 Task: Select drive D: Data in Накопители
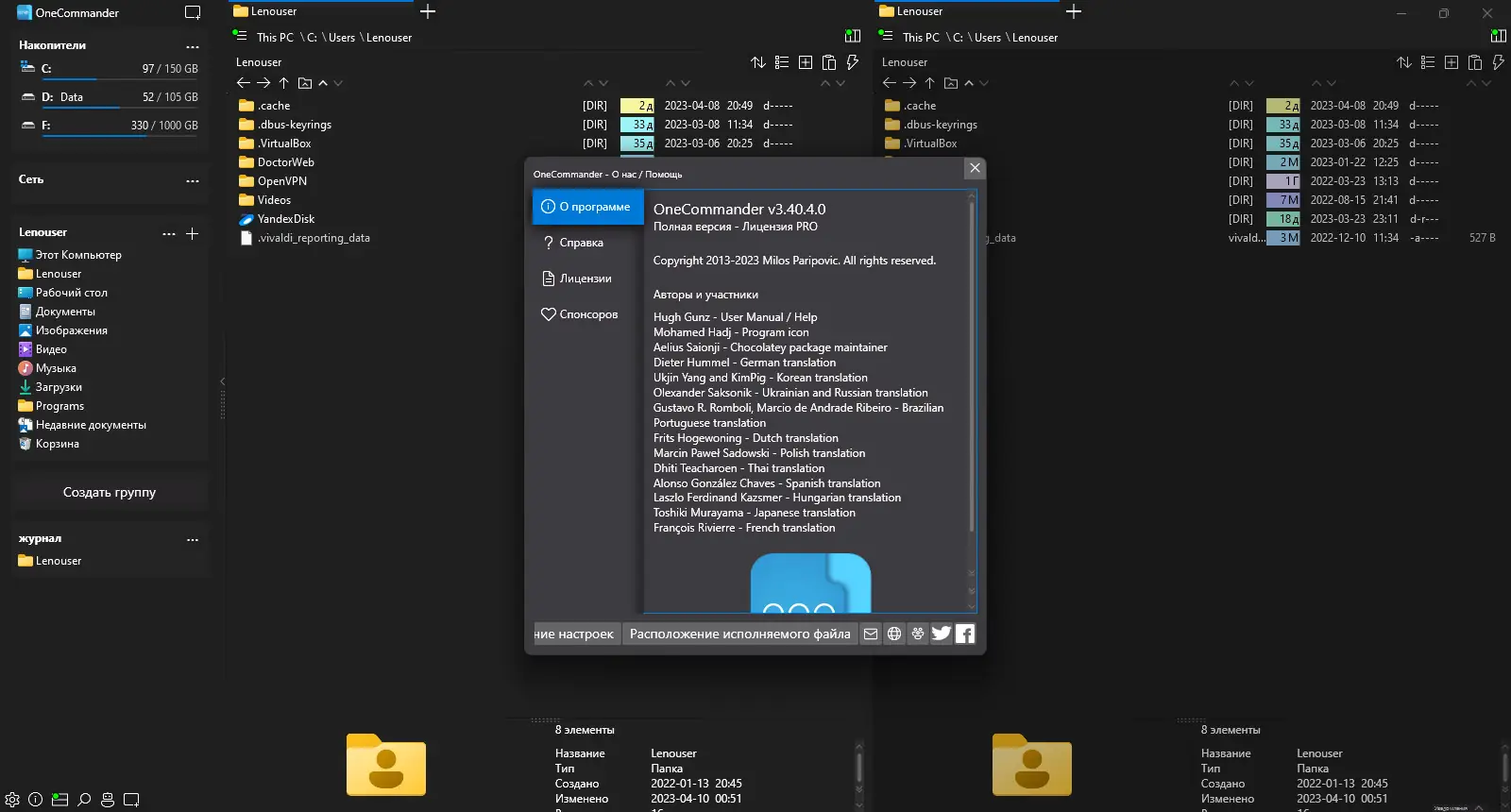[x=110, y=98]
